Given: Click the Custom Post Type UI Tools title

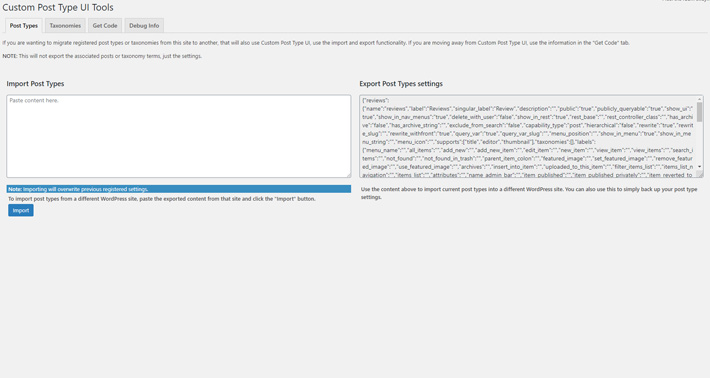Looking at the screenshot, I should click(x=58, y=8).
